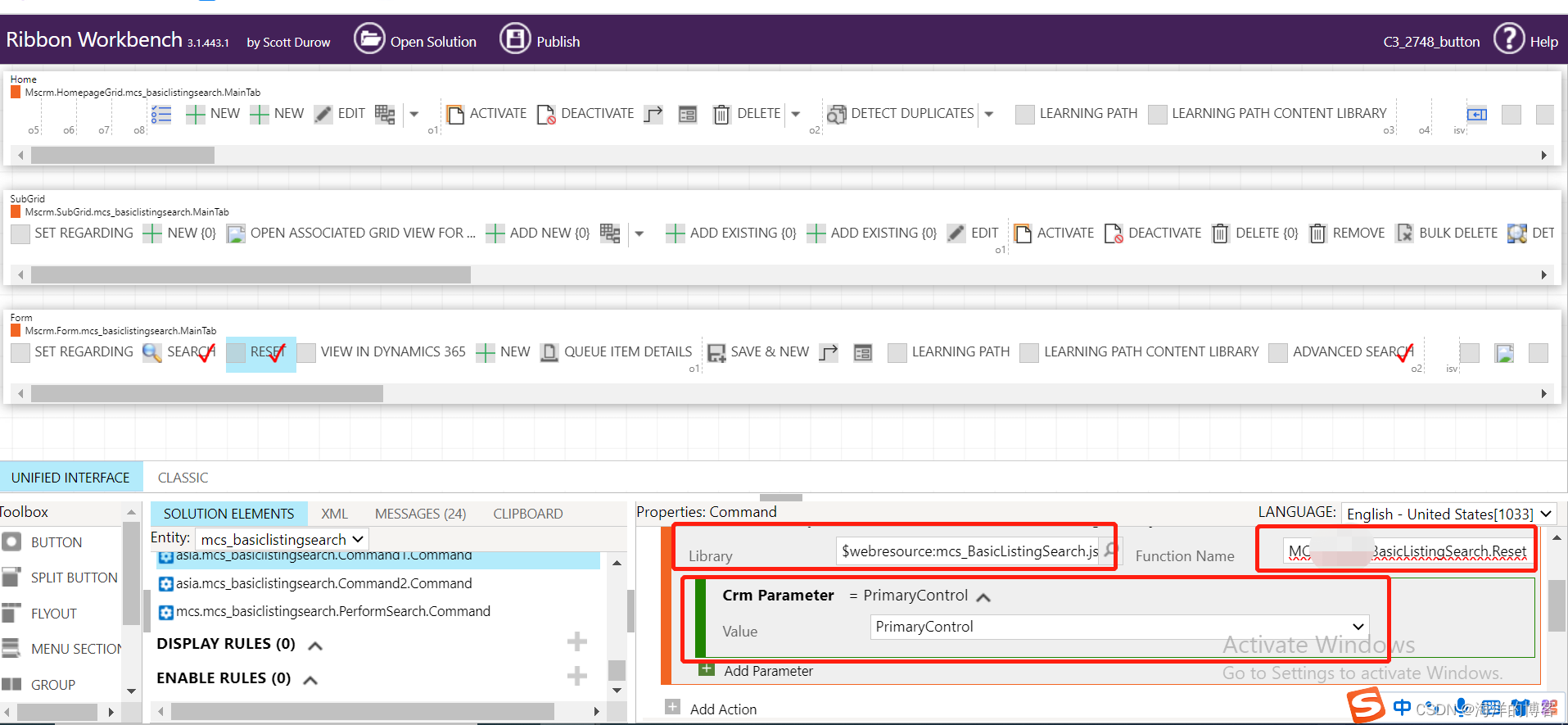Open dropdown arrow next to DETECT DUPLICATES
The height and width of the screenshot is (725, 1568).
(989, 114)
